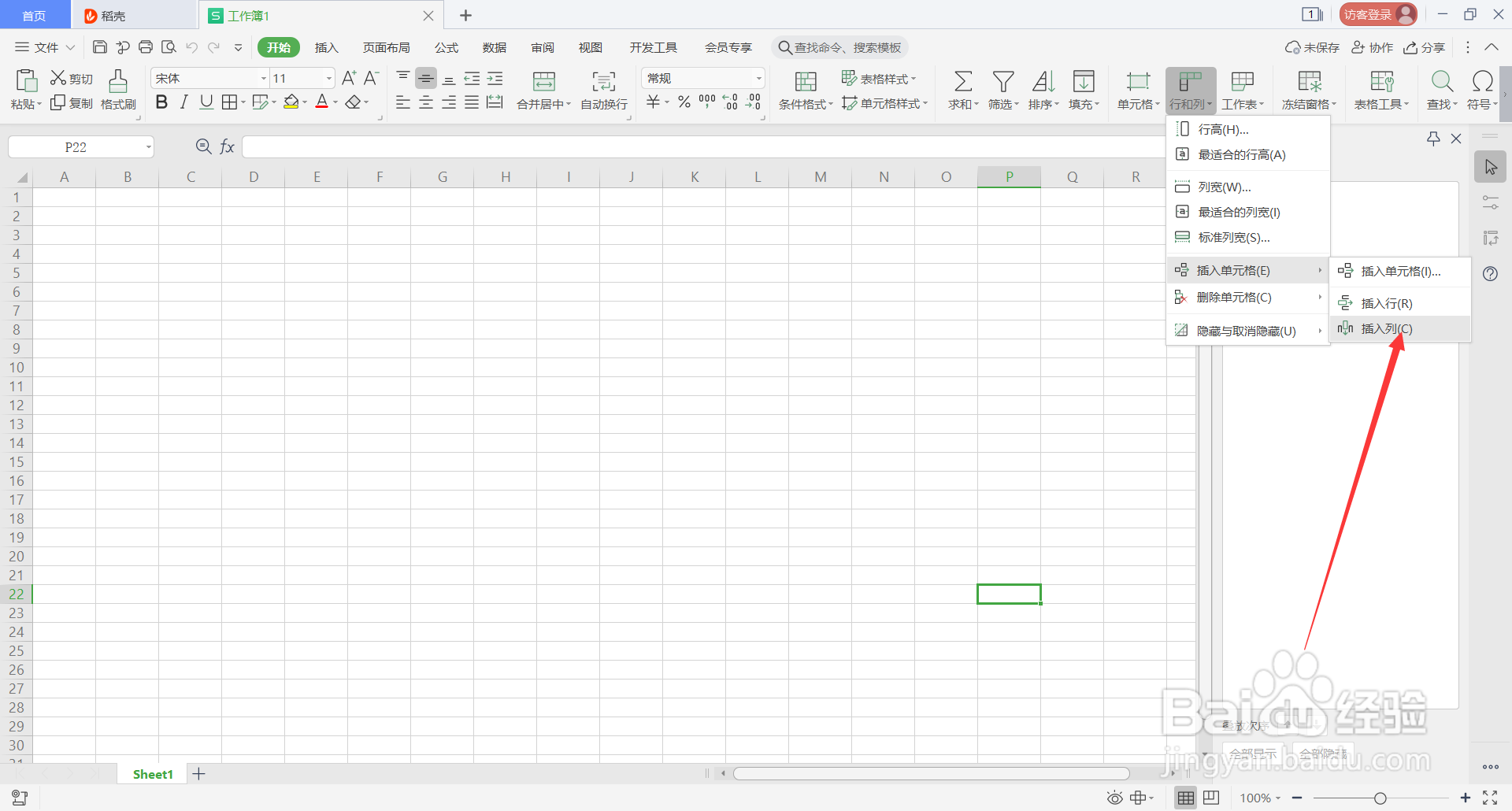The height and width of the screenshot is (811, 1512).
Task: Click the percent style icon
Action: pos(684,102)
